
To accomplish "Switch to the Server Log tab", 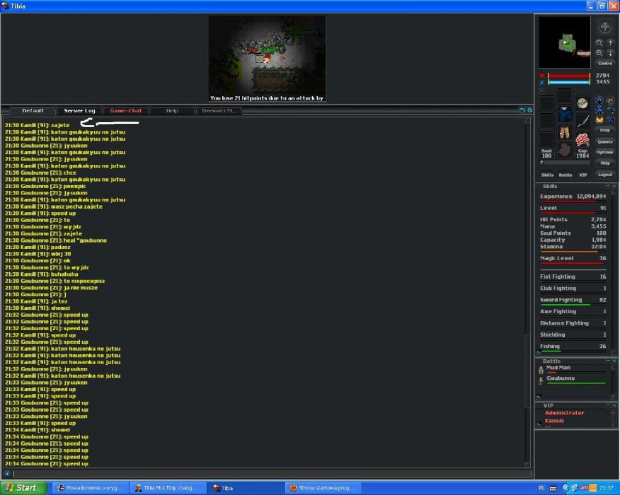I will [x=79, y=111].
